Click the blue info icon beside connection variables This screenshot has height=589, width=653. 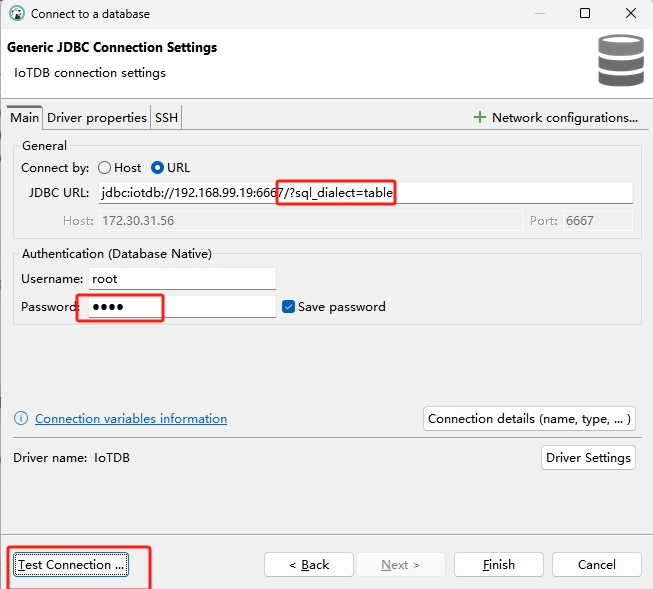pyautogui.click(x=20, y=419)
